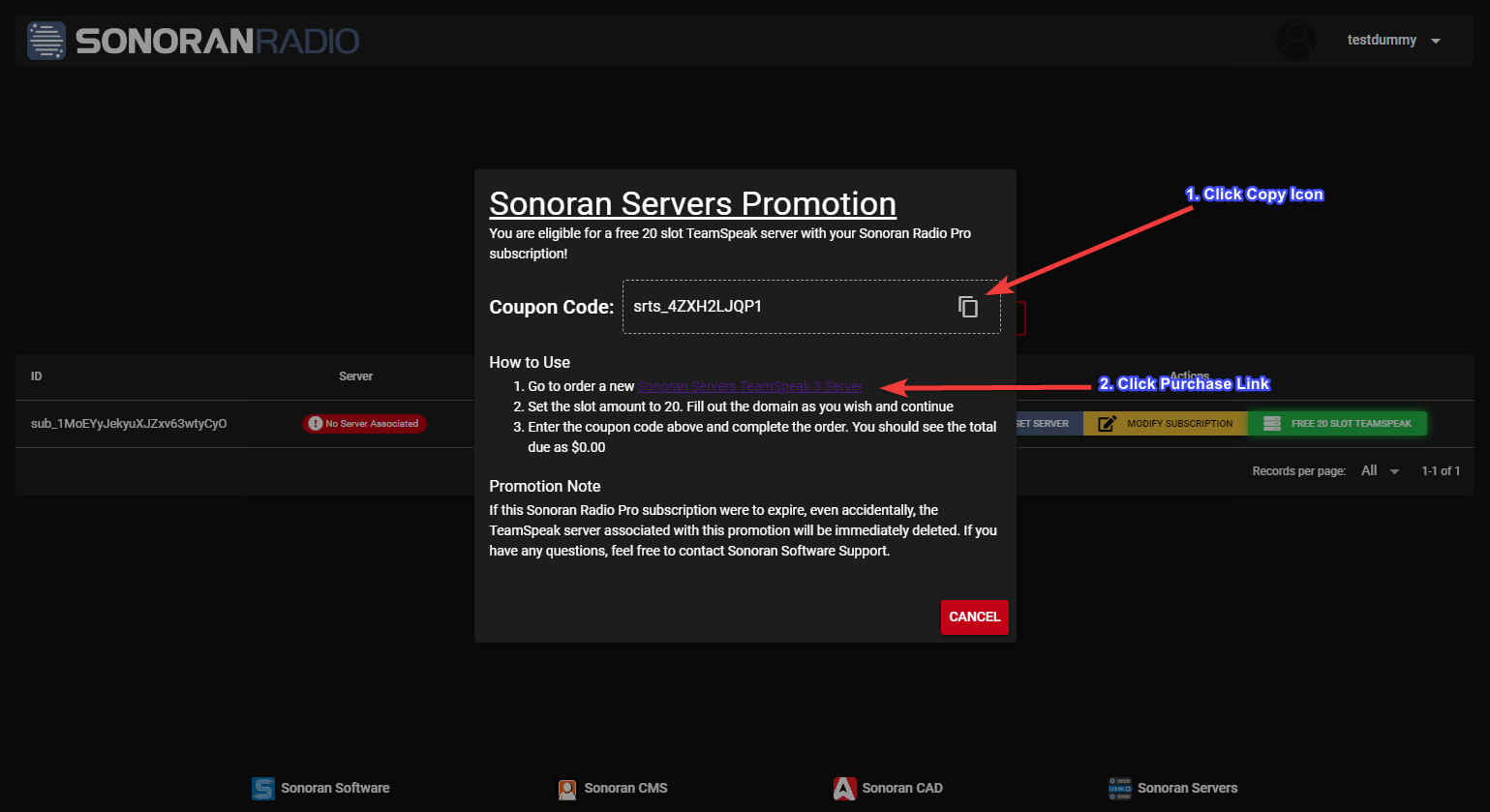
Task: Select the No Server Associated badge
Action: point(364,424)
